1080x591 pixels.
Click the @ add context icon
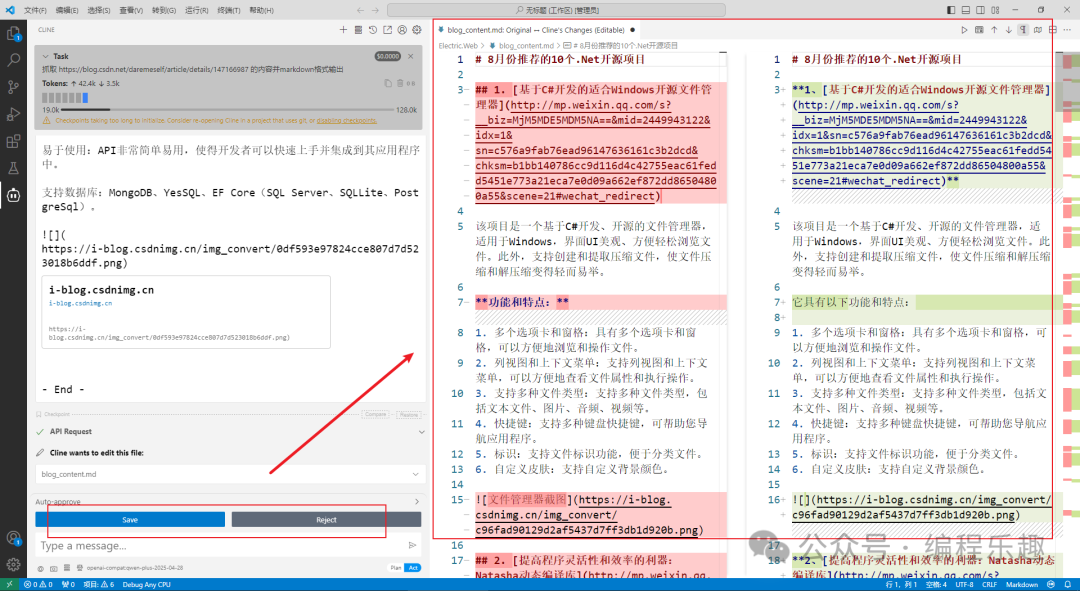41,568
